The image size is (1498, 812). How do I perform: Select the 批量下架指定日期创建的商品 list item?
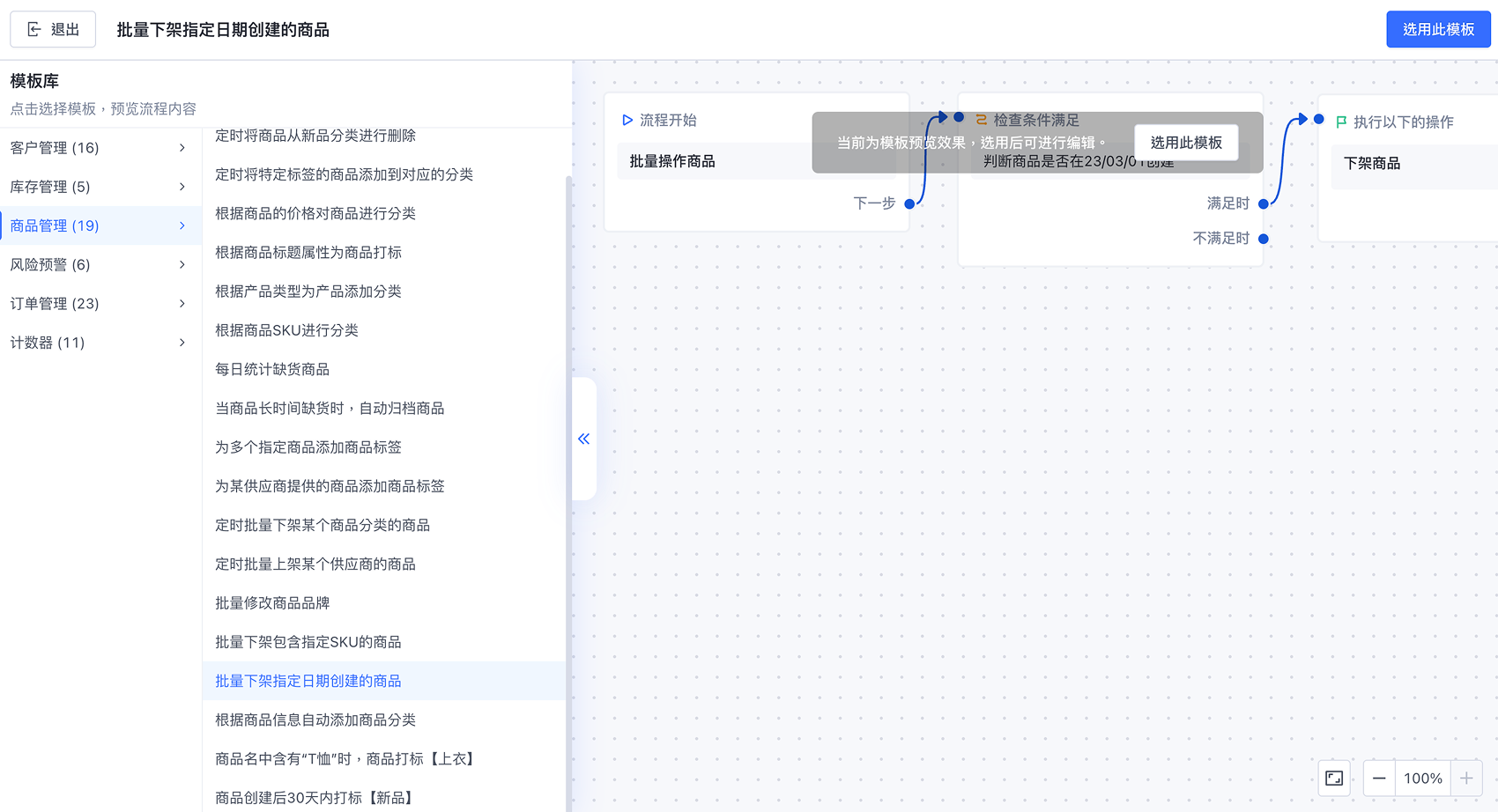pyautogui.click(x=384, y=681)
